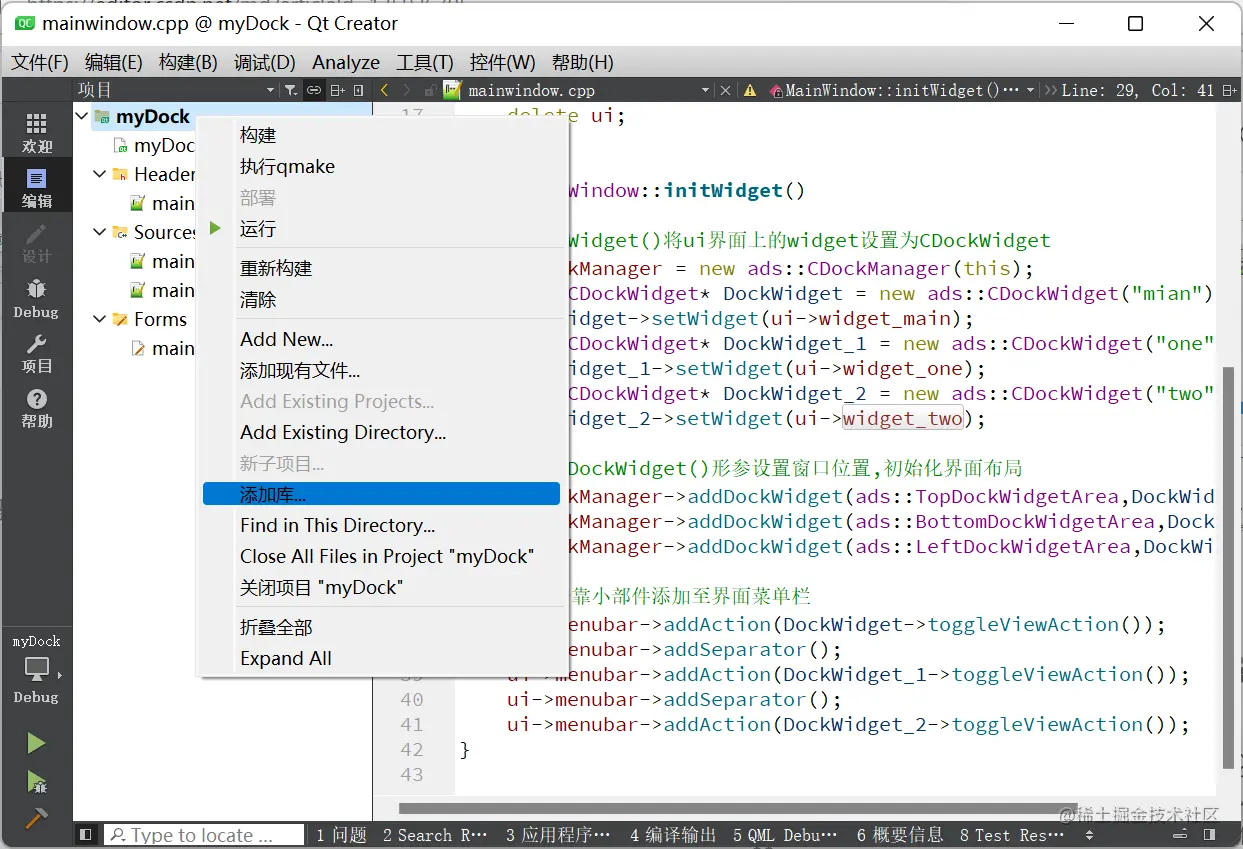
Task: Go forward in editor navigation history
Action: 407,90
